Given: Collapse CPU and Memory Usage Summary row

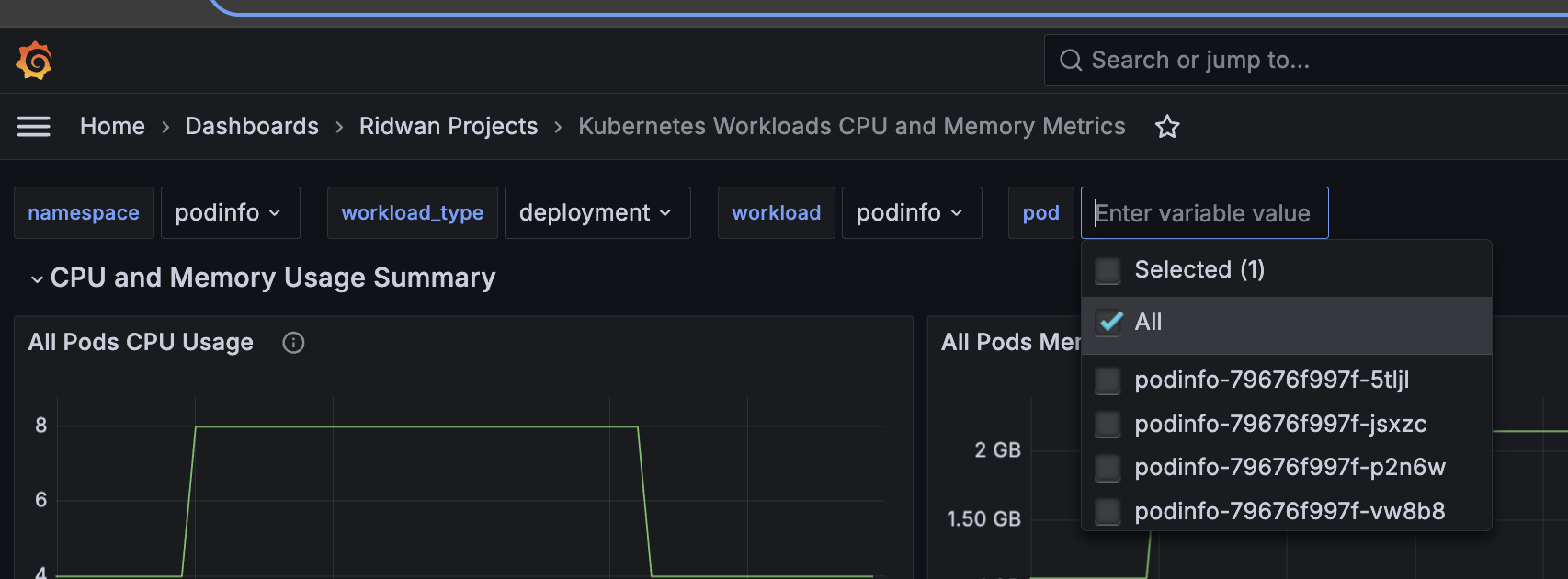Looking at the screenshot, I should (37, 278).
